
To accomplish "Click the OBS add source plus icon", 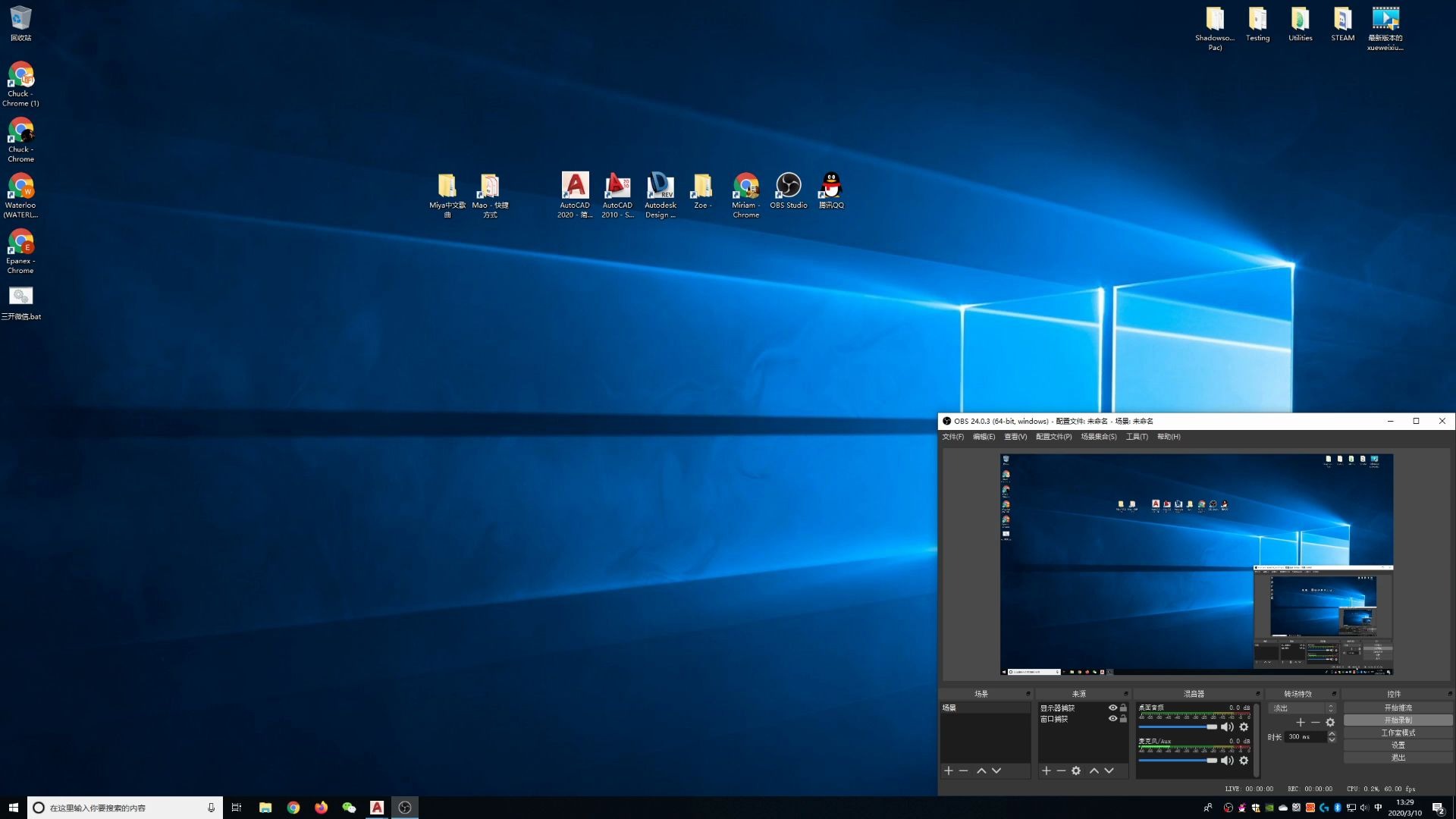I will click(1046, 770).
